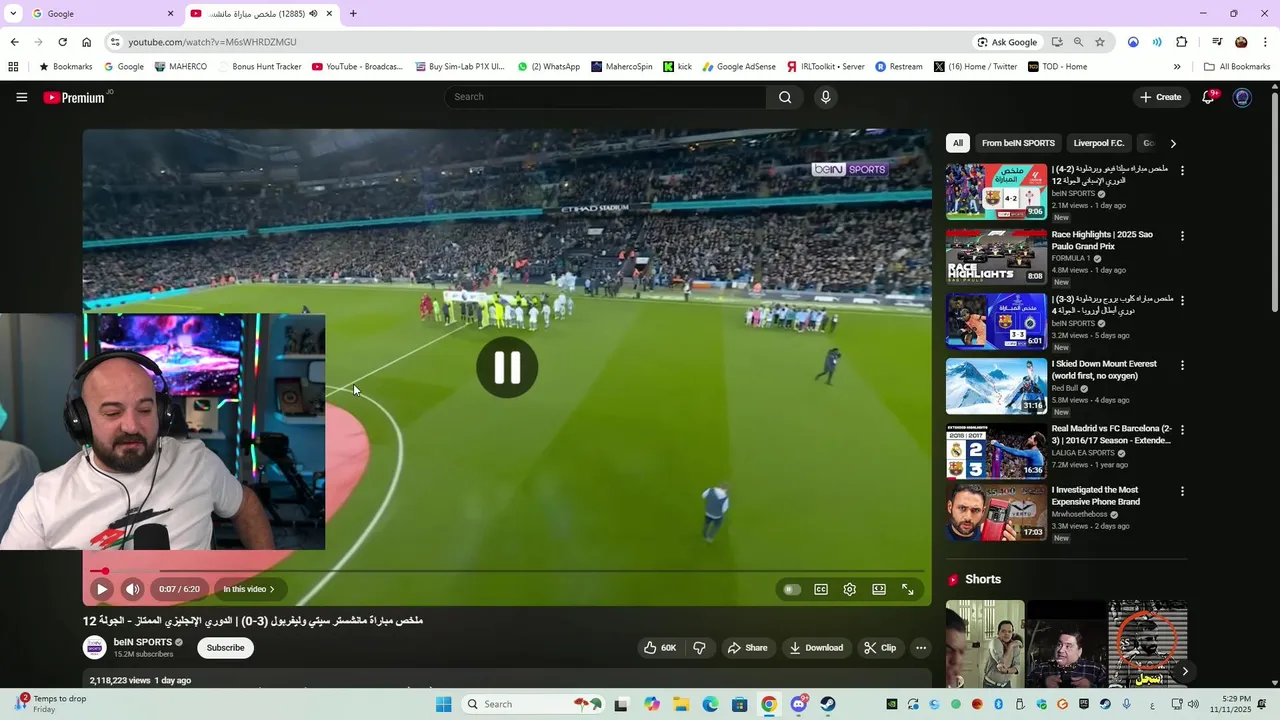Open the Chrome apps grid icon
1280x720 pixels.
pos(13,67)
